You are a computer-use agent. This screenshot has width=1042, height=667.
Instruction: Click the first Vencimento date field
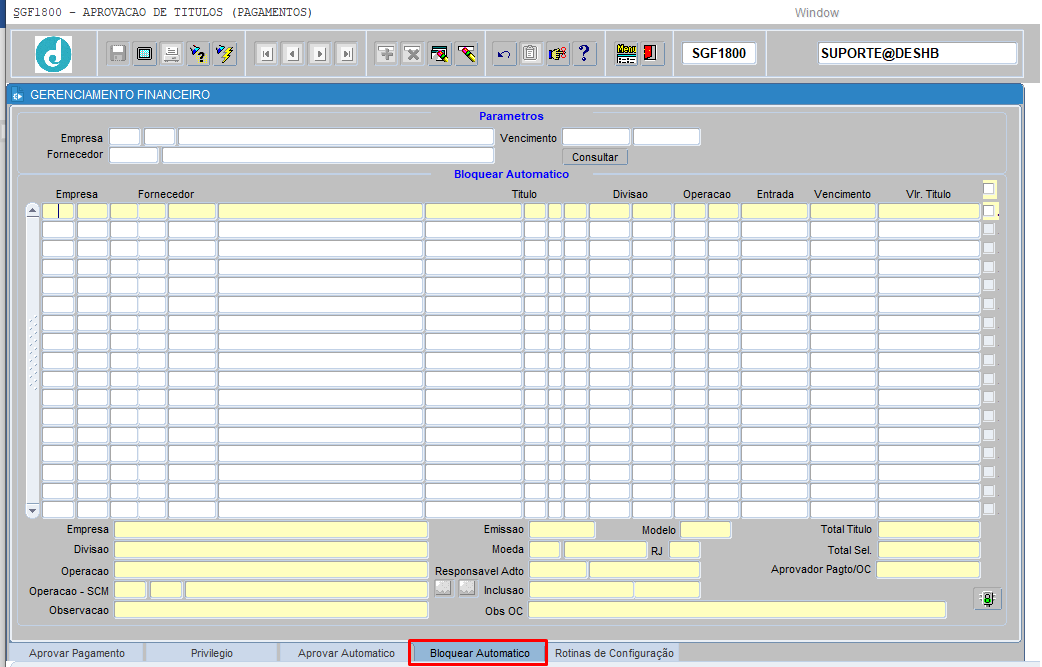pos(596,138)
